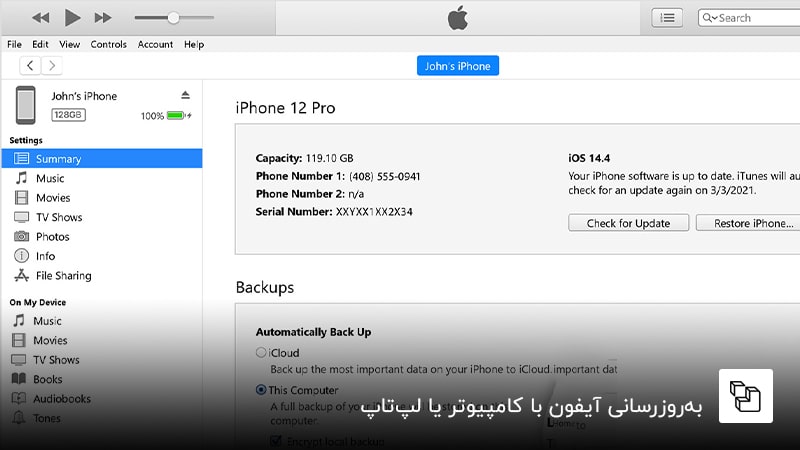Eject John's iPhone
The height and width of the screenshot is (450, 800).
point(185,95)
